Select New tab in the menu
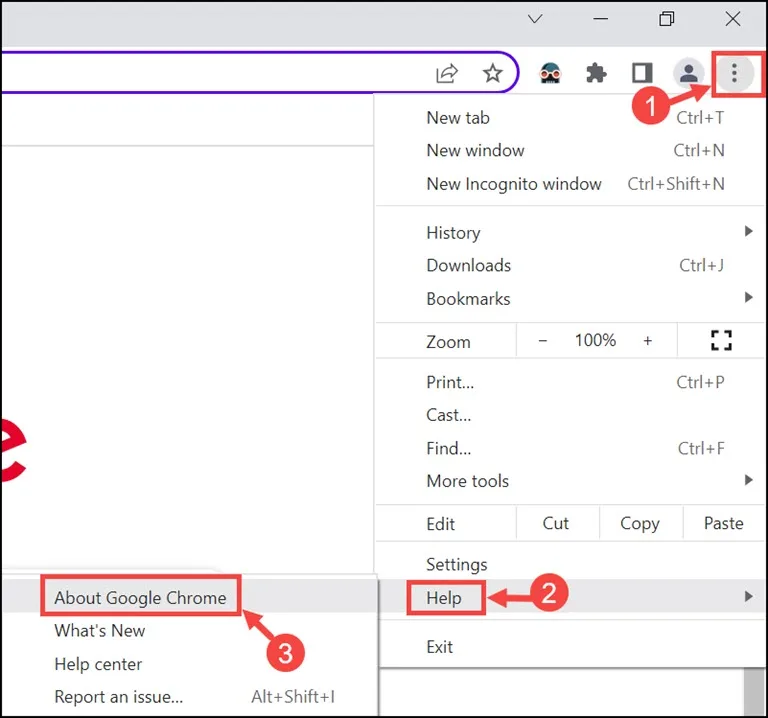The image size is (768, 718). click(x=571, y=118)
